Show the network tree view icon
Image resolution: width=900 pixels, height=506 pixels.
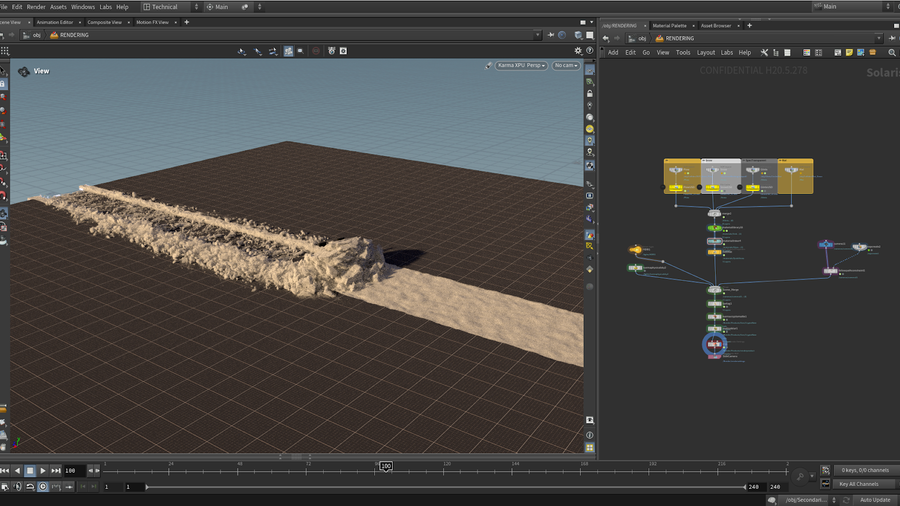[775, 53]
